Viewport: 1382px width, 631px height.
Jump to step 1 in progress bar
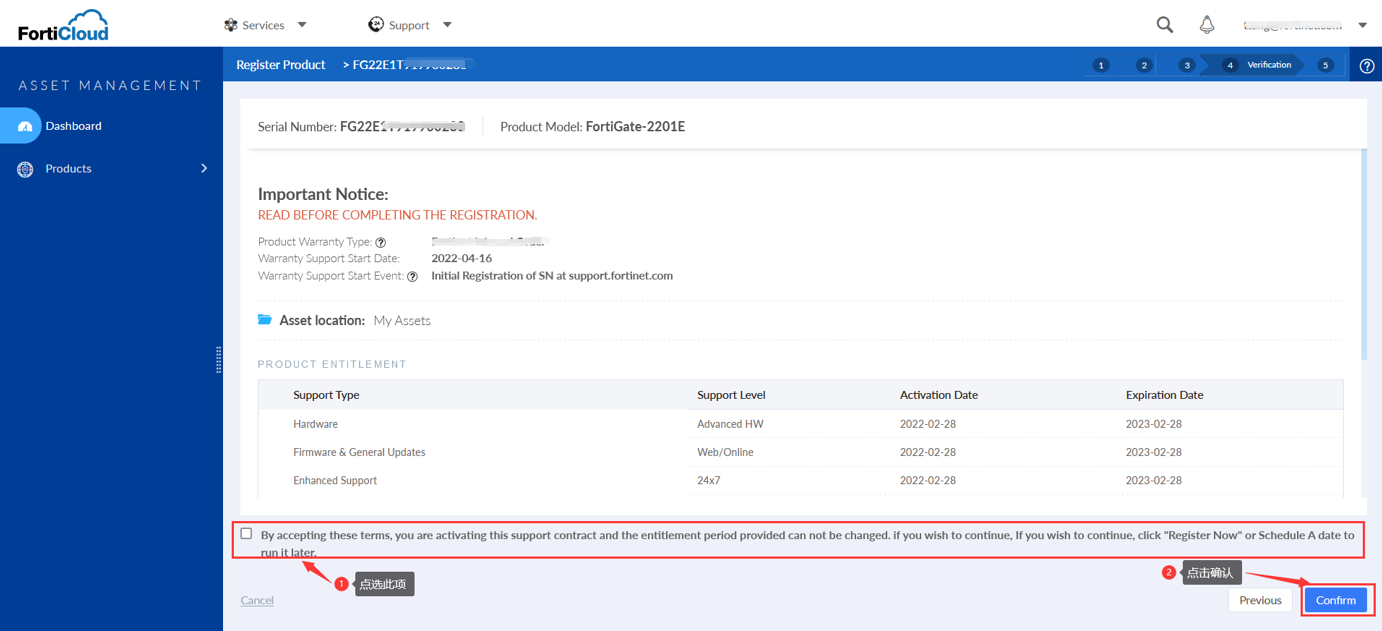(x=1101, y=65)
